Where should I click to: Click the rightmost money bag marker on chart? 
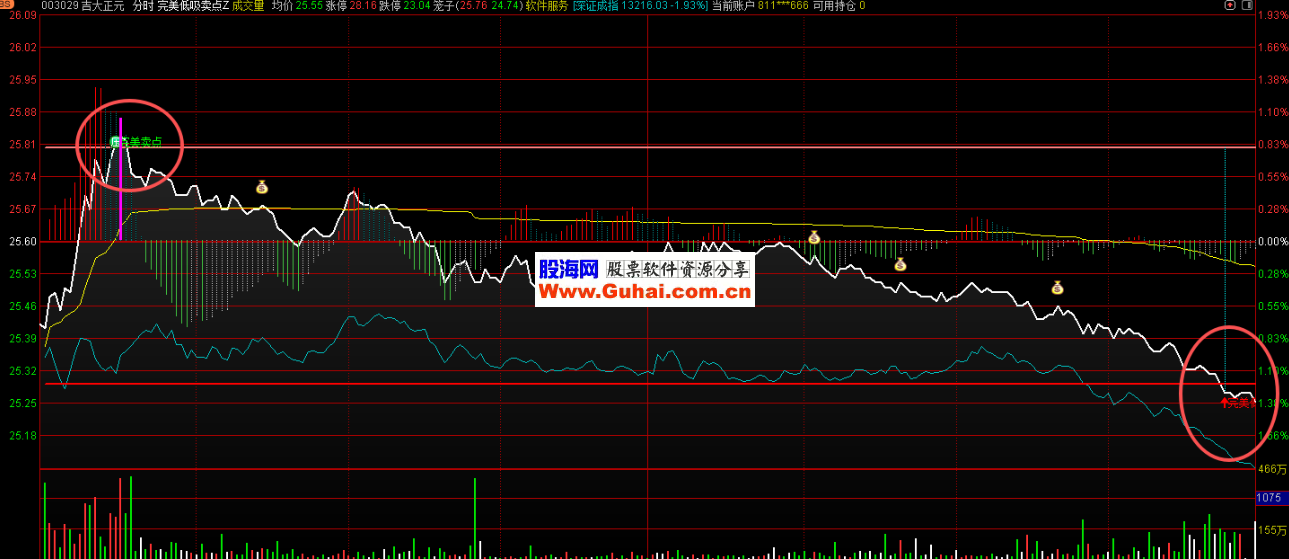click(1057, 288)
